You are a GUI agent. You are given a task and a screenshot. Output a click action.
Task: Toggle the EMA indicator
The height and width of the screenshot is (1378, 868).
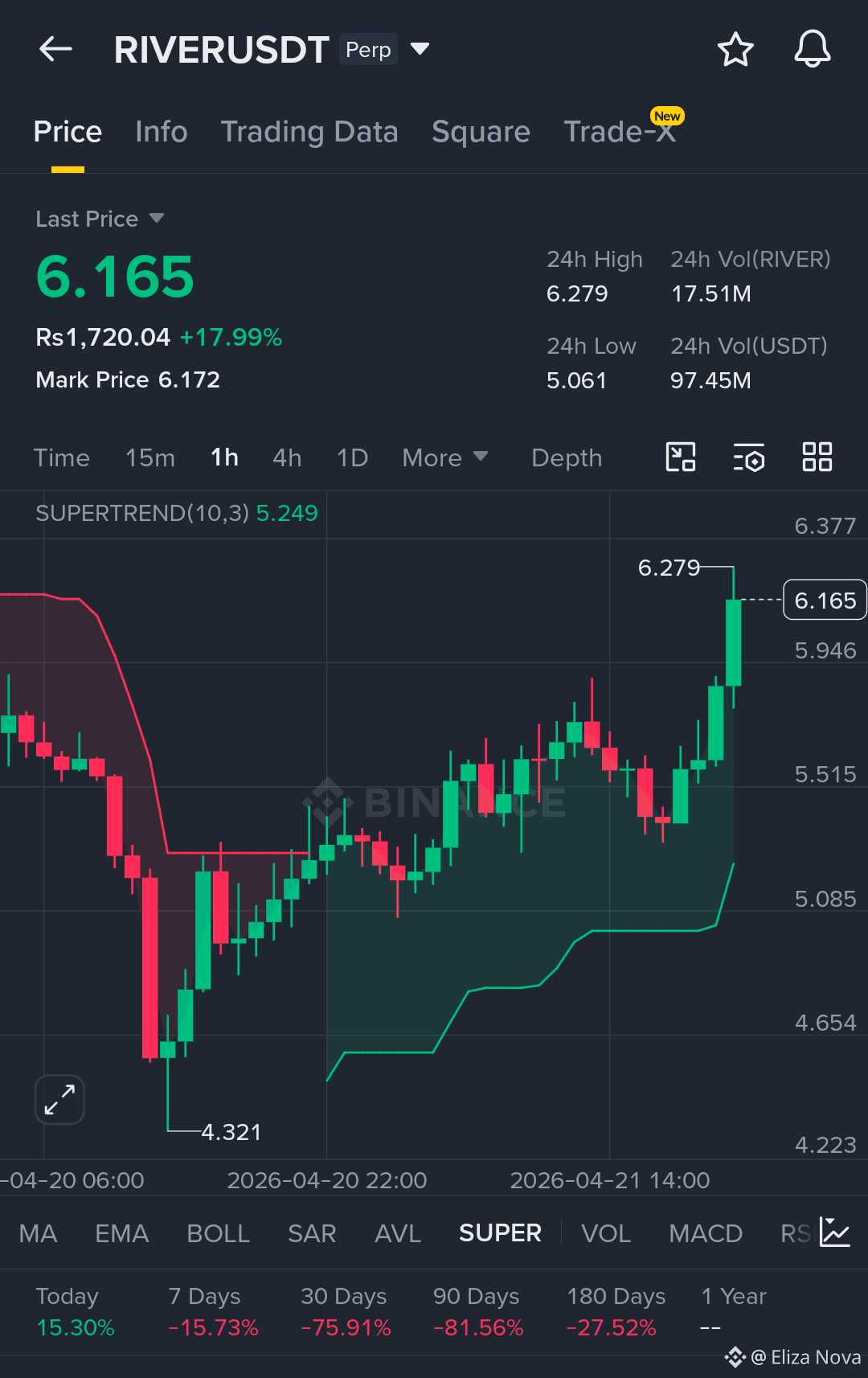122,1233
